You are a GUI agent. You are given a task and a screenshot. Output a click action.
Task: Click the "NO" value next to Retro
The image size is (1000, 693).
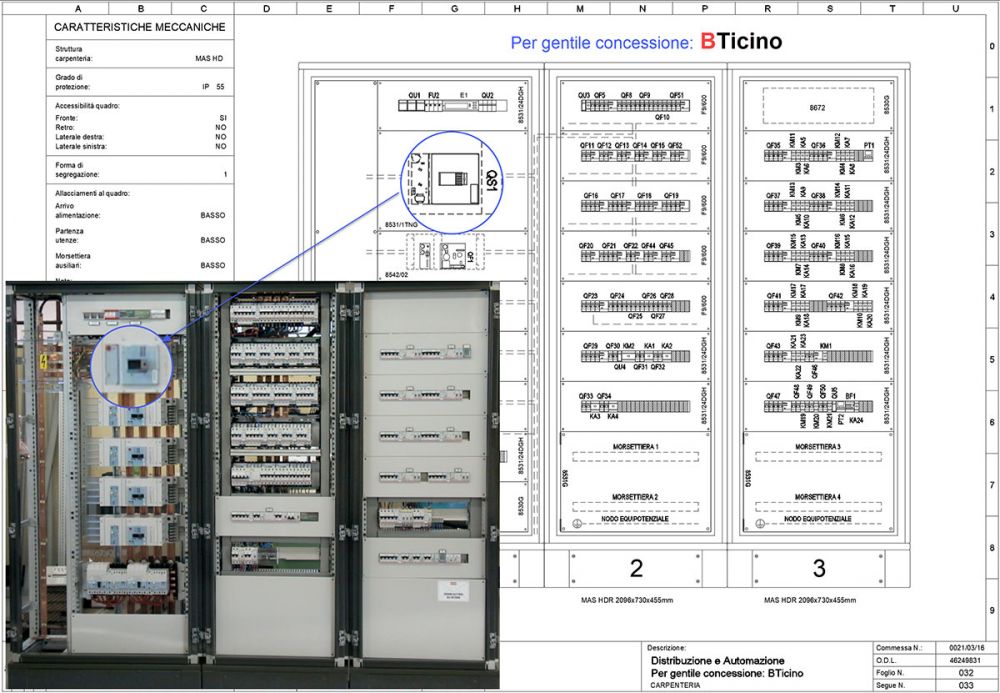[x=221, y=128]
